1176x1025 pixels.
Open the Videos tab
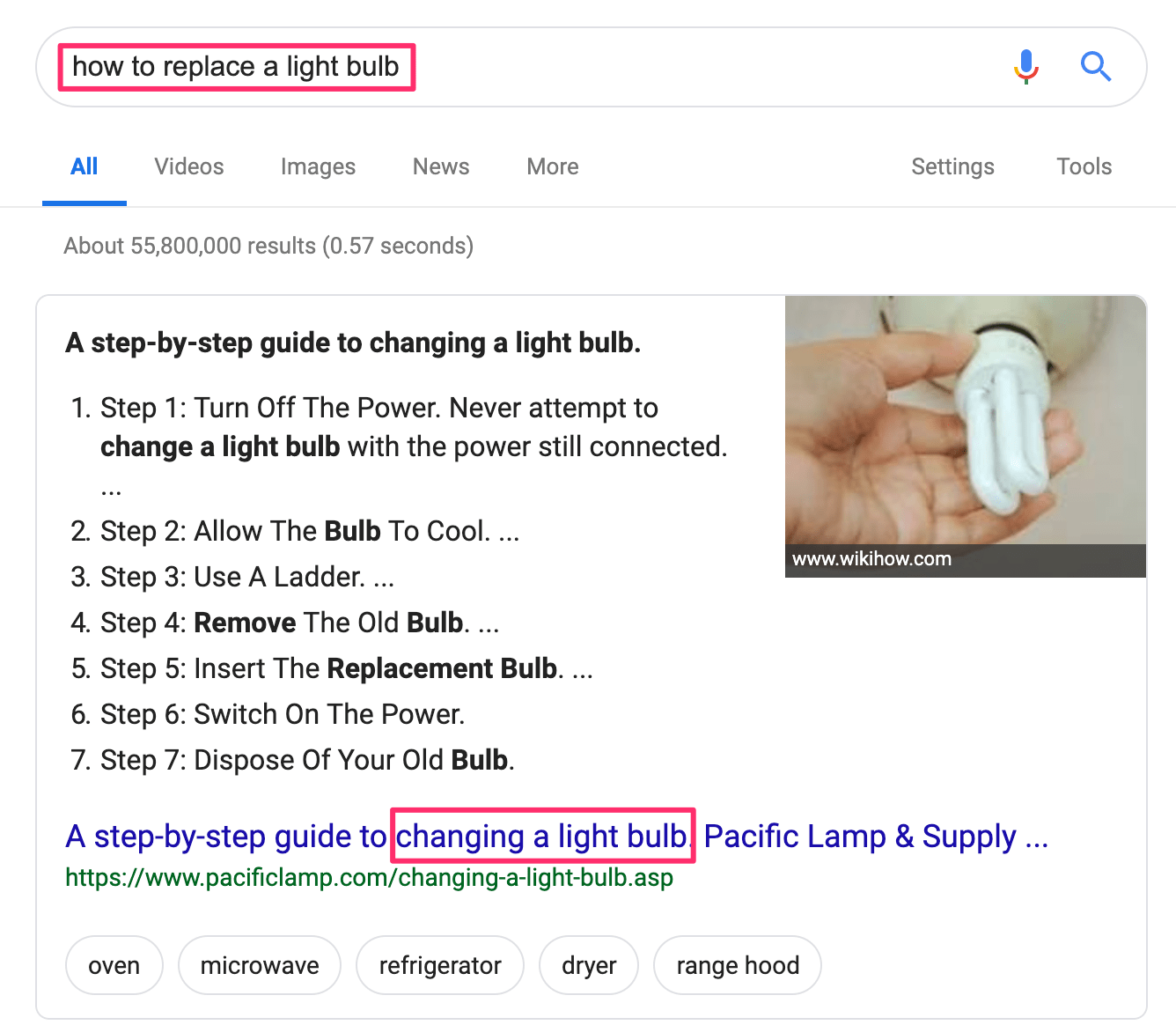pos(189,166)
